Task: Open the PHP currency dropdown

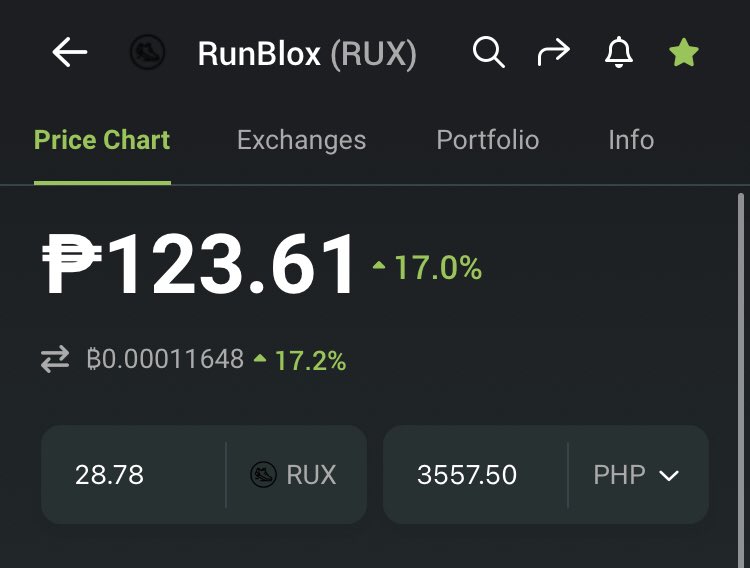Action: coord(636,475)
